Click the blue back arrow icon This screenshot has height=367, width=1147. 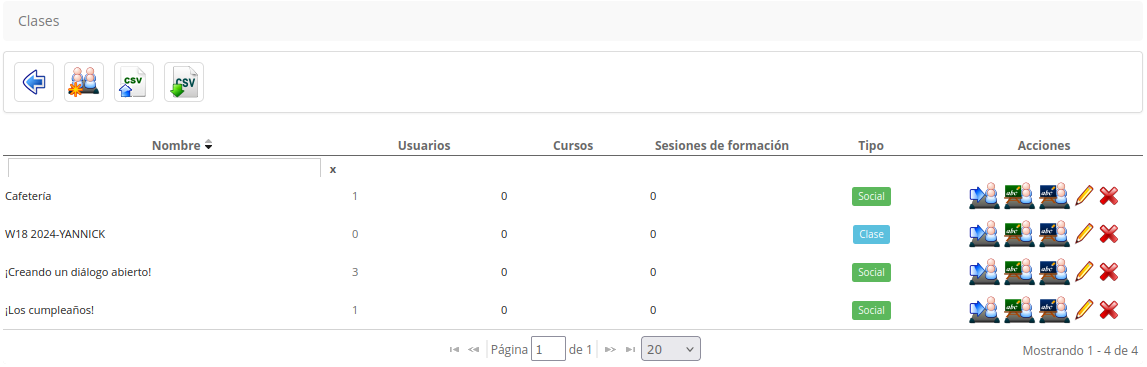coord(34,82)
